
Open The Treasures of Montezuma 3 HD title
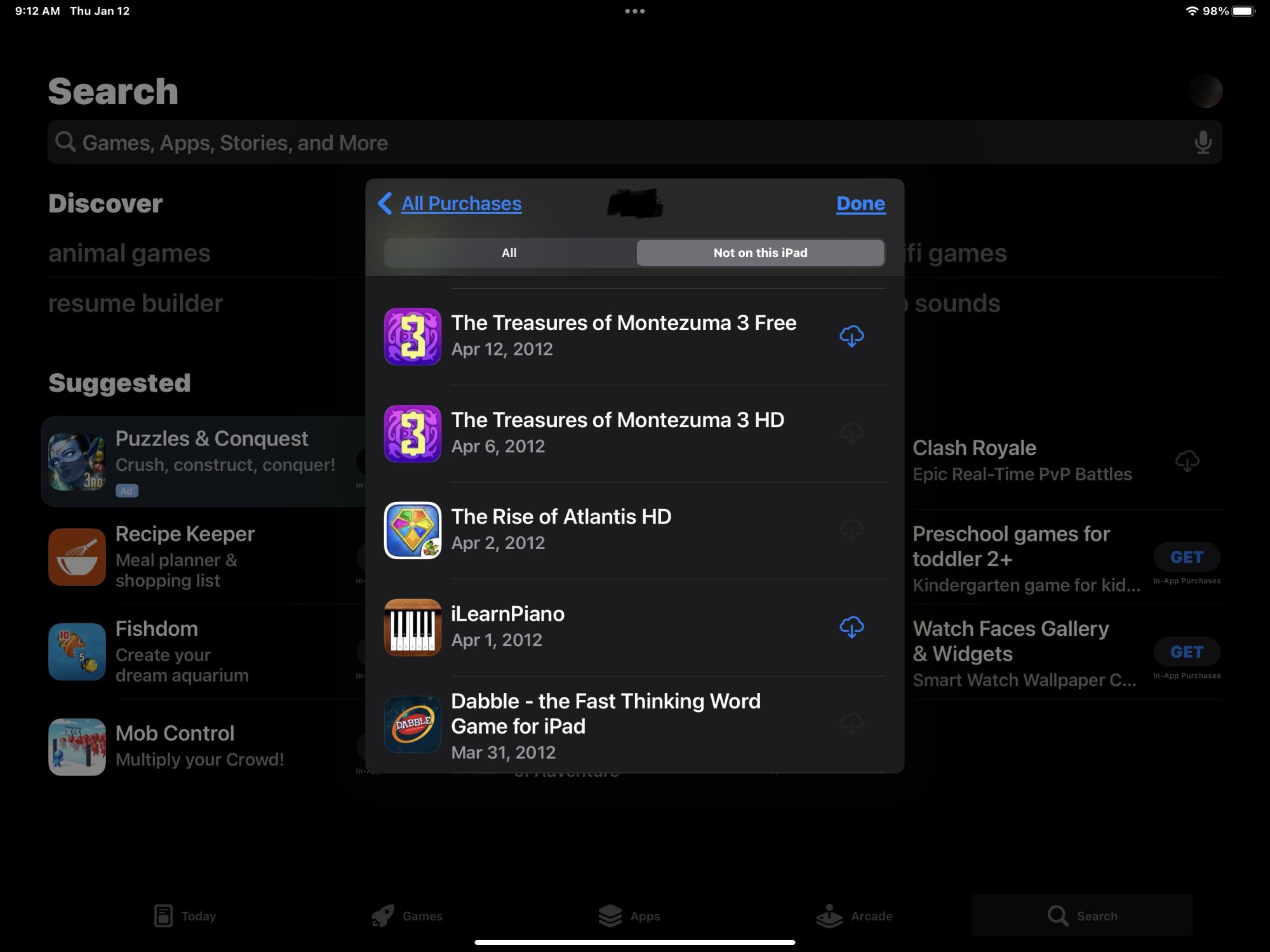(x=617, y=420)
